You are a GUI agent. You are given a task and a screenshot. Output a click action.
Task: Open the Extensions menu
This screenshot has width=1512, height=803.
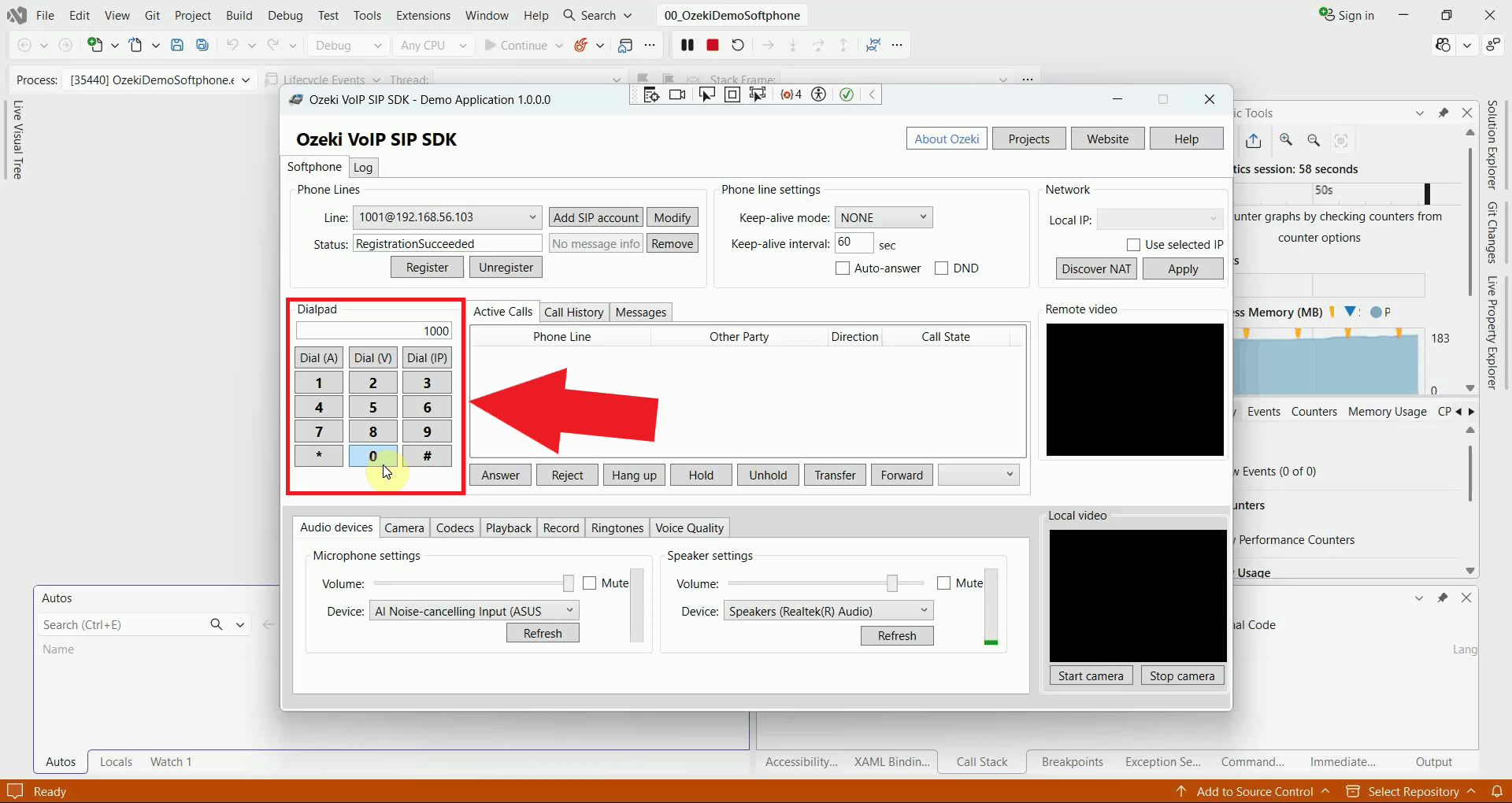[x=423, y=15]
